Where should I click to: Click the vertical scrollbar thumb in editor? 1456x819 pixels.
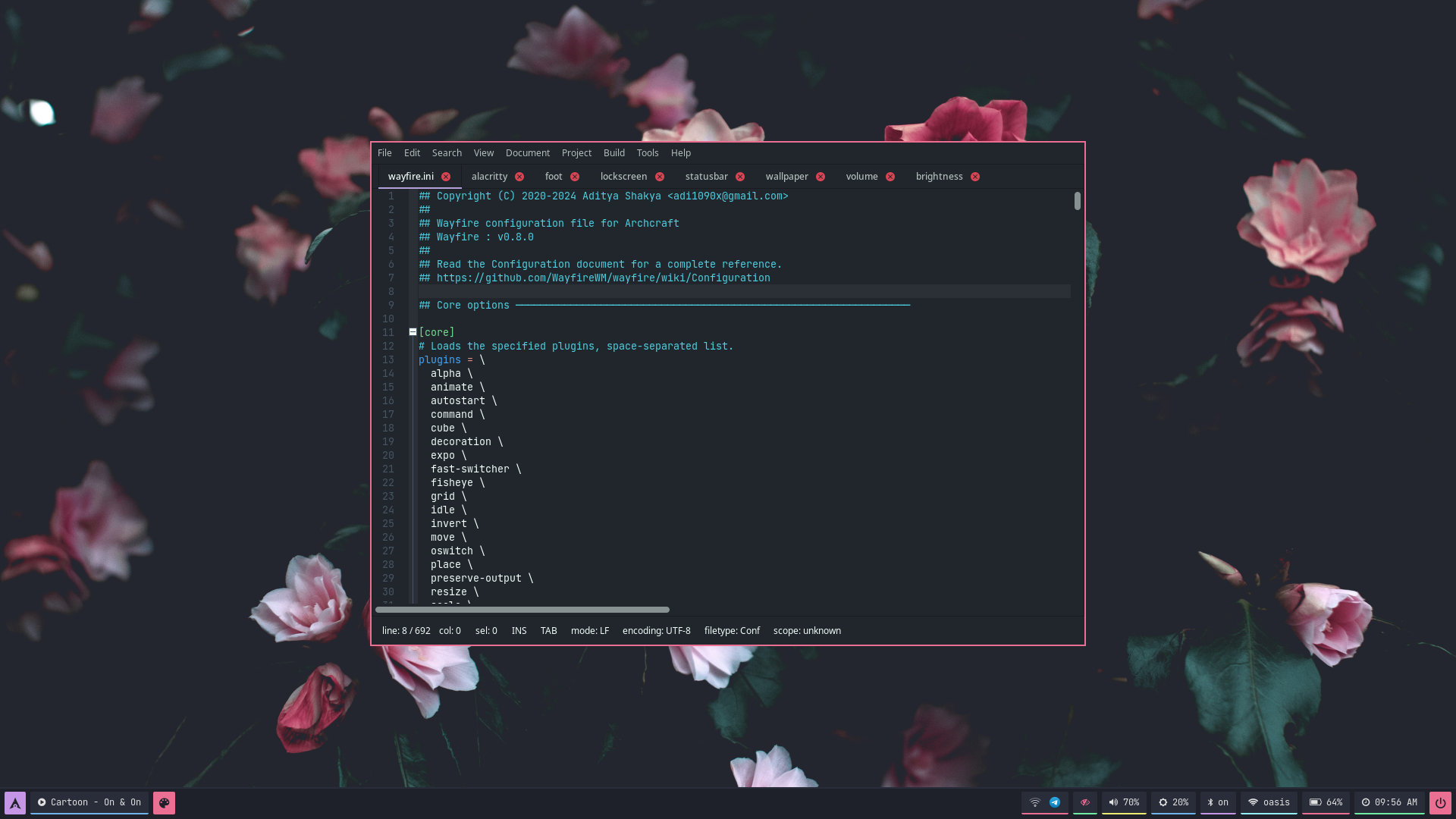[1077, 201]
